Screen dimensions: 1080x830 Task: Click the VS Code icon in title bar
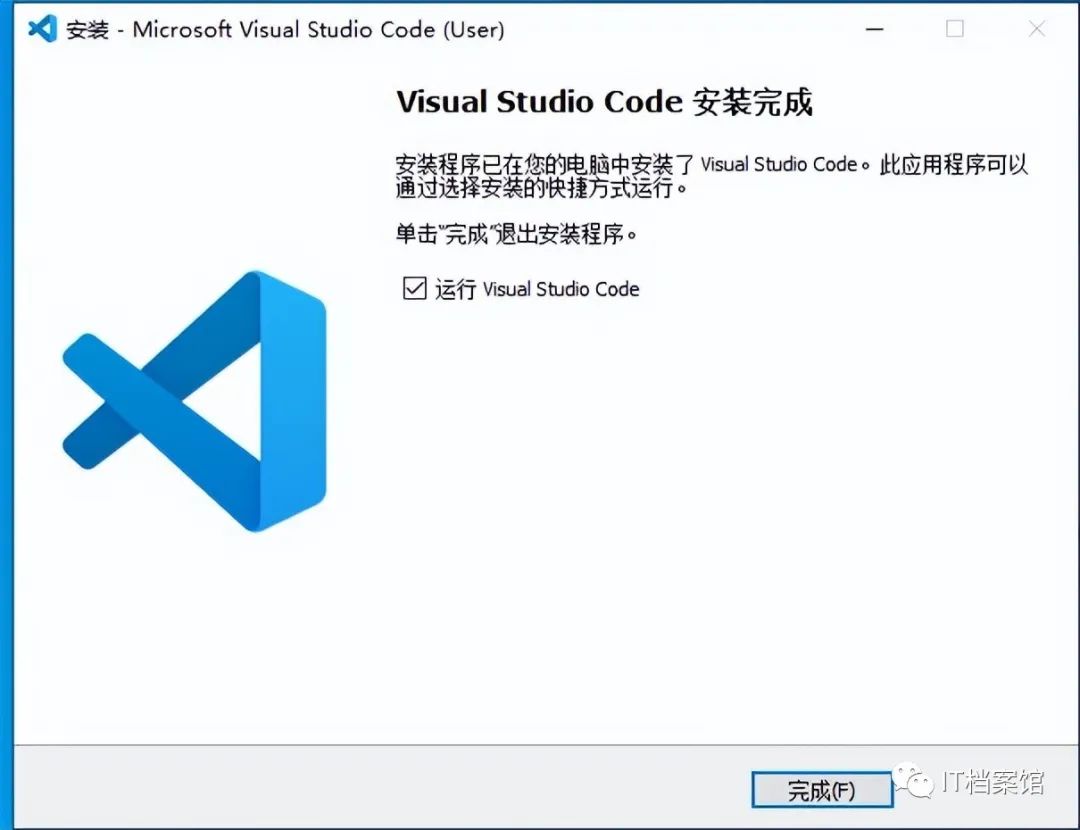(x=42, y=29)
